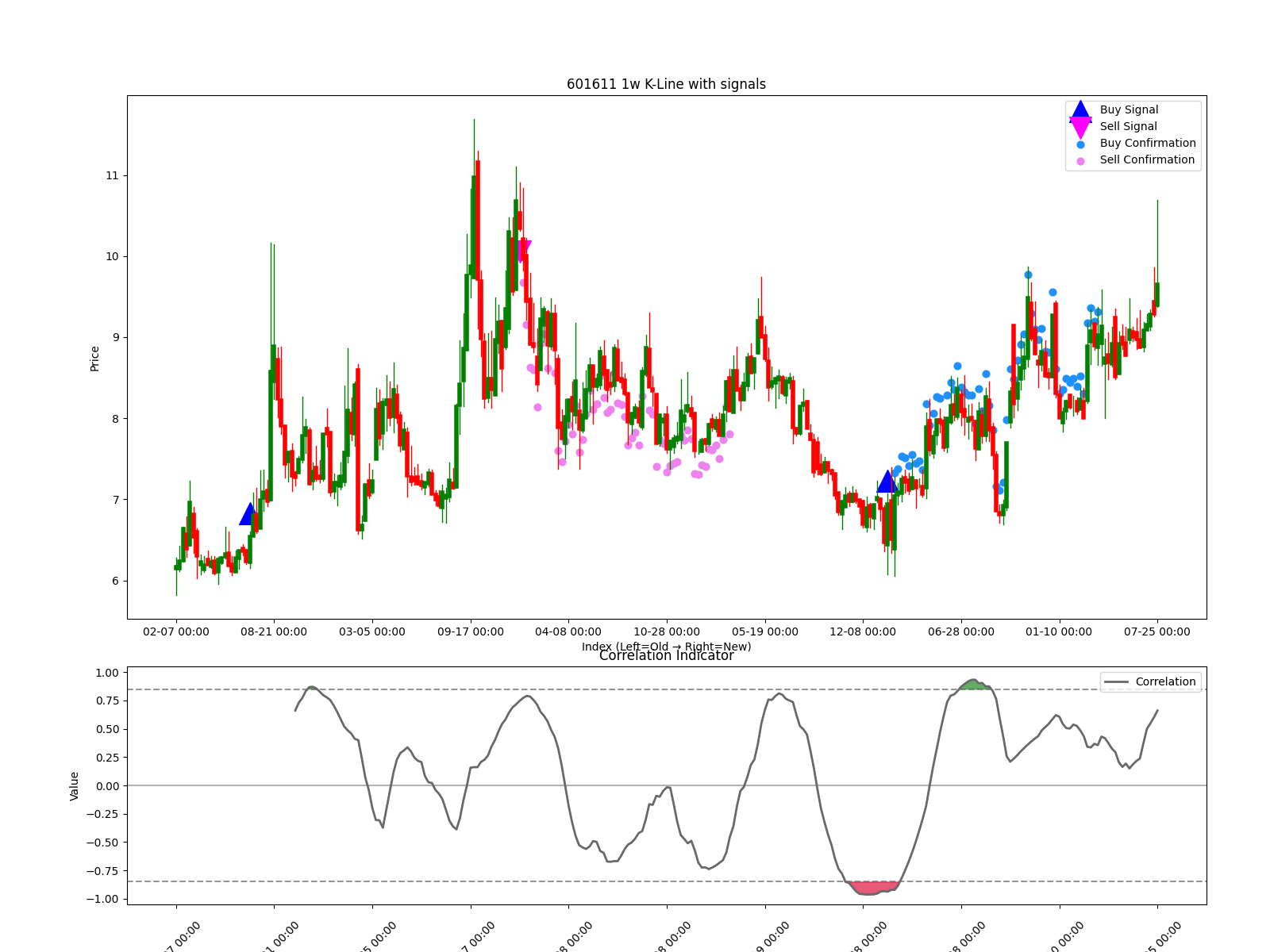Image resolution: width=1270 pixels, height=952 pixels.
Task: Click the 'Index (Left=Old → Right=New)' axis label
Action: click(x=666, y=647)
